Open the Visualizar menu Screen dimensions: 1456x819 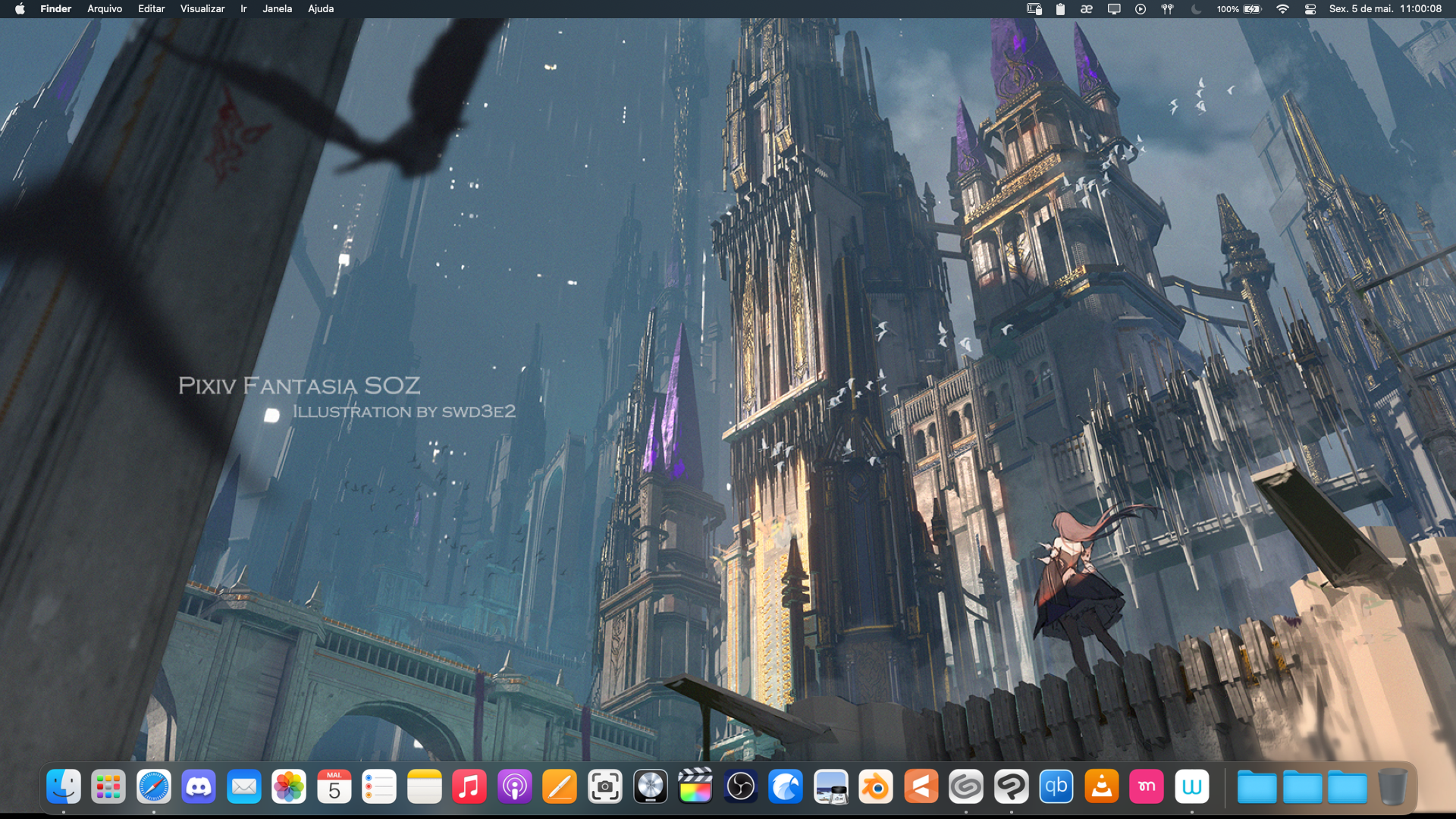[202, 9]
